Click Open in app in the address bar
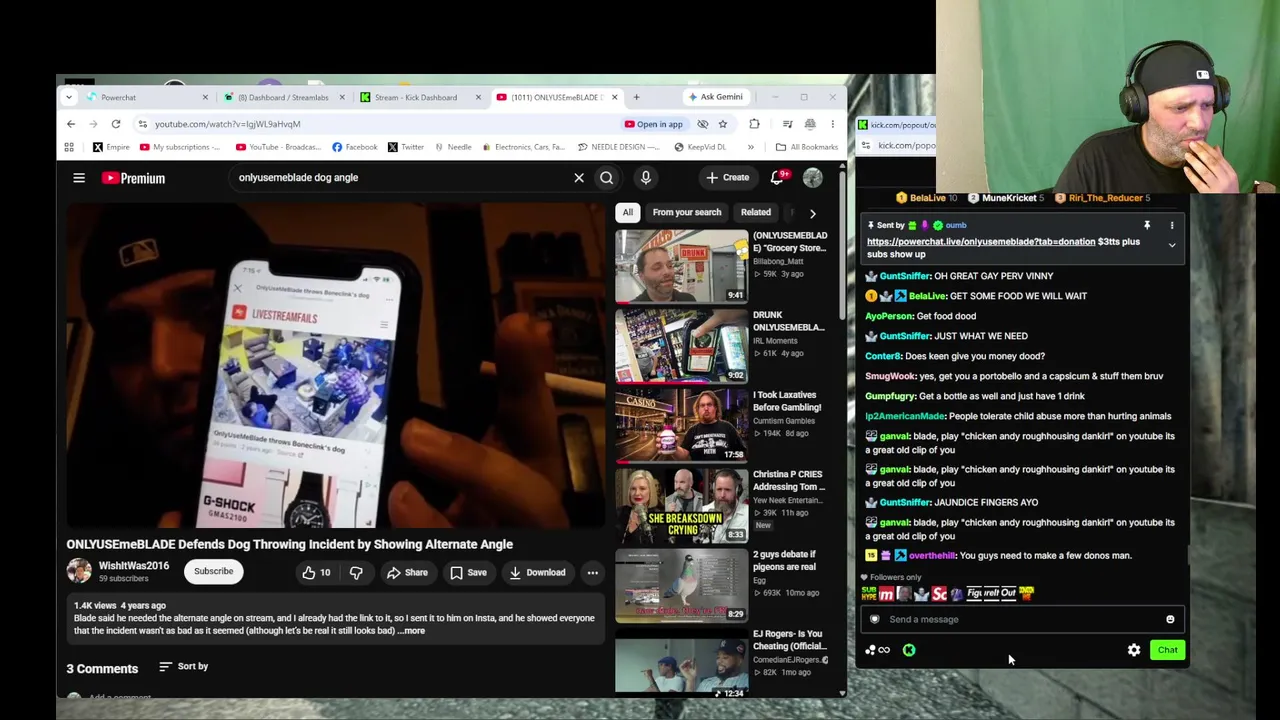The width and height of the screenshot is (1280, 720). pyautogui.click(x=653, y=124)
